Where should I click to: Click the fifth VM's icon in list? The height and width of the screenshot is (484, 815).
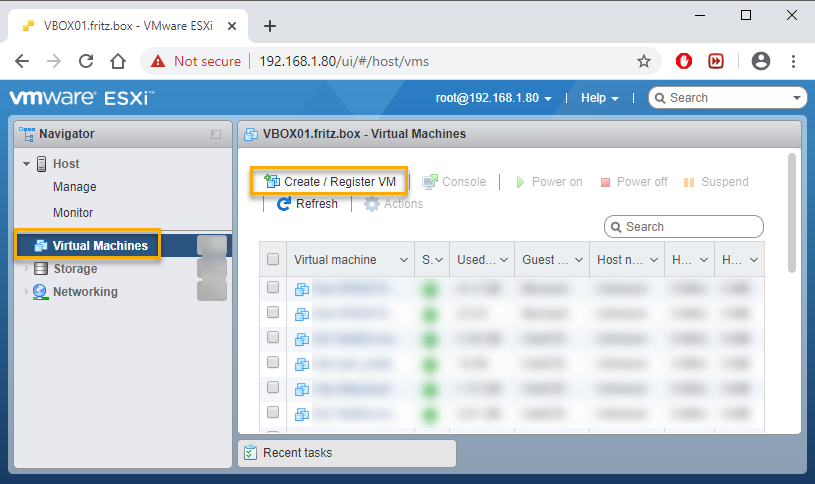(x=302, y=389)
